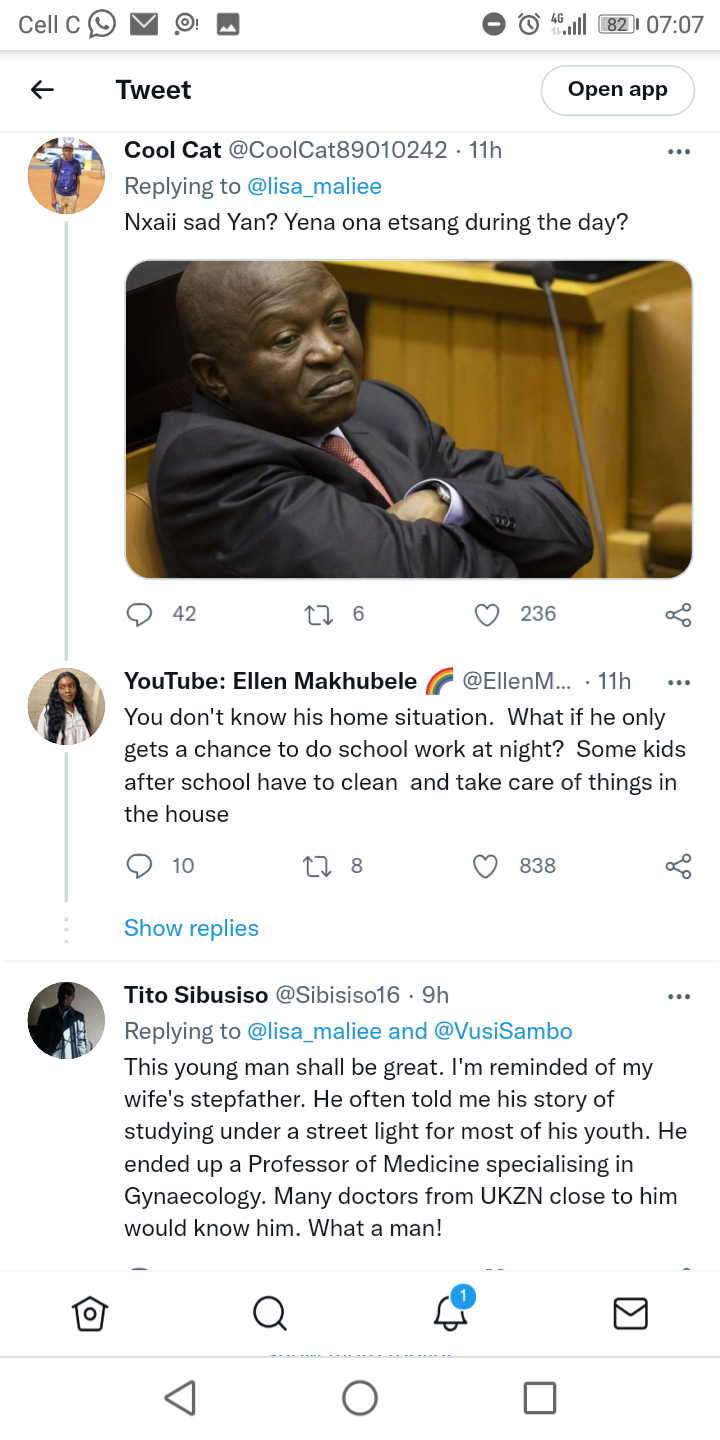Open more options for Cool Cat's tweet

point(678,152)
